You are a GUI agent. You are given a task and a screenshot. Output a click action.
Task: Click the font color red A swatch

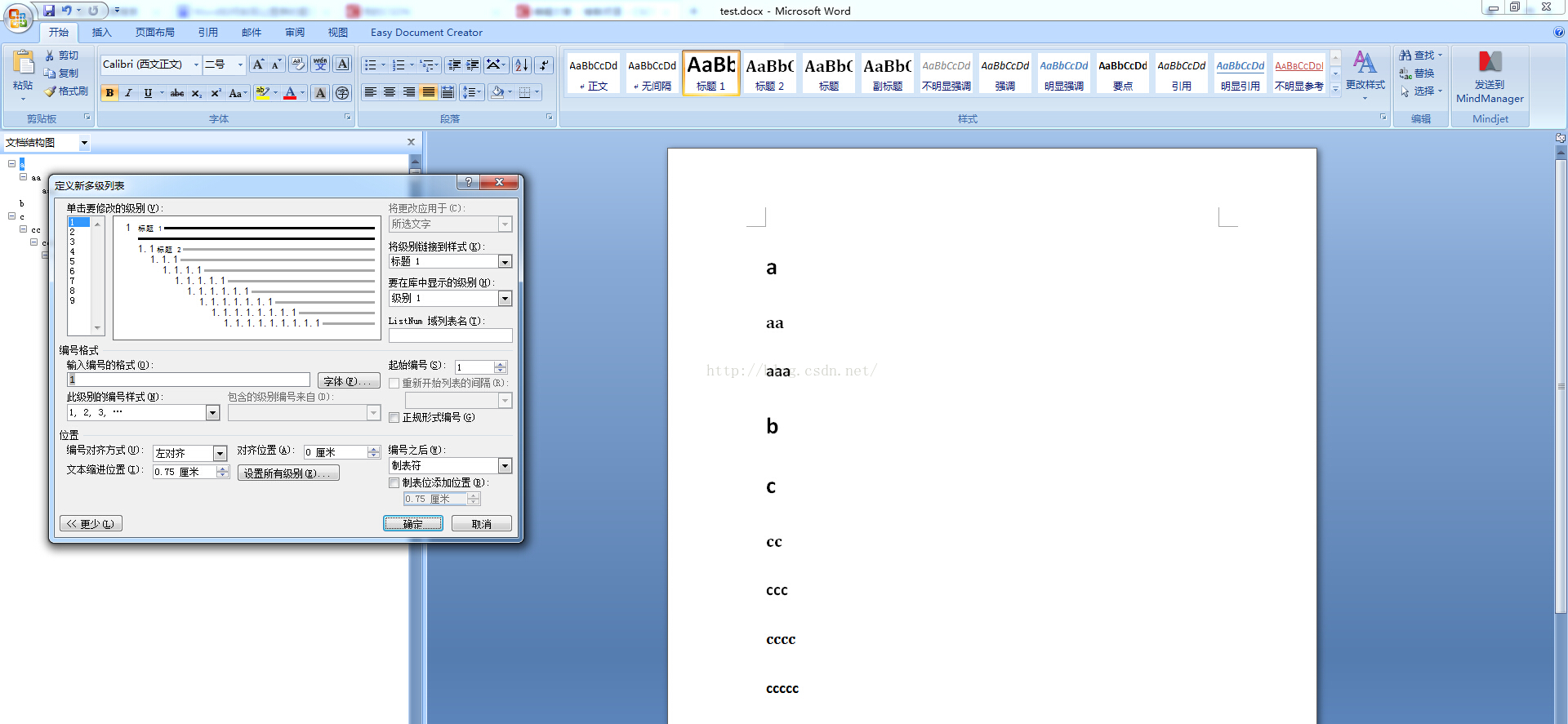click(289, 93)
